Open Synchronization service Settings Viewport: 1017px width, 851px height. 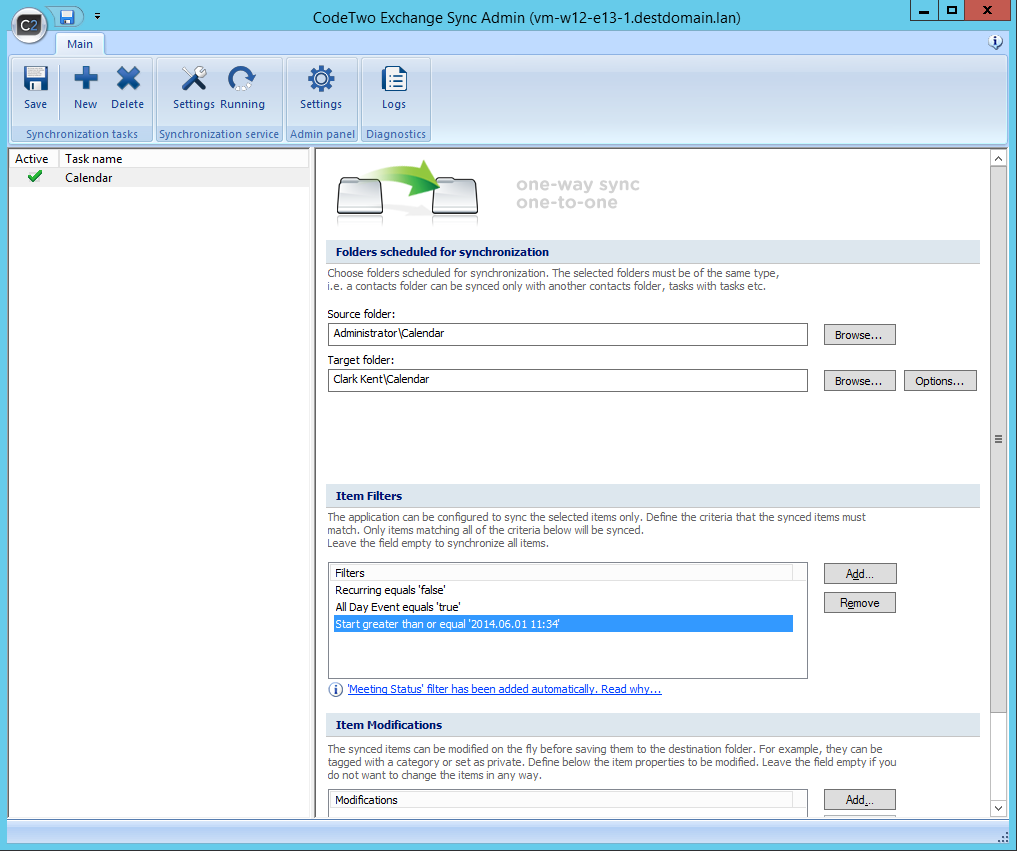click(x=193, y=88)
